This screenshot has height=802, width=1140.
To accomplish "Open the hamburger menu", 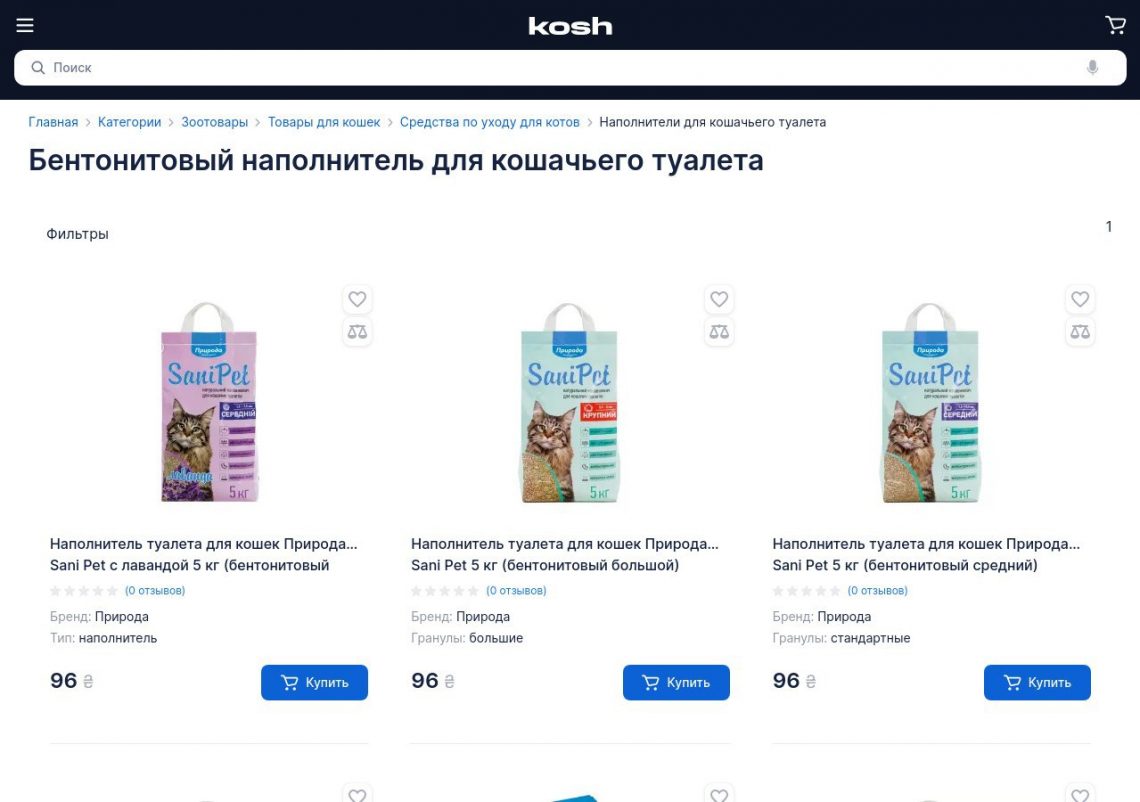I will click(x=25, y=25).
